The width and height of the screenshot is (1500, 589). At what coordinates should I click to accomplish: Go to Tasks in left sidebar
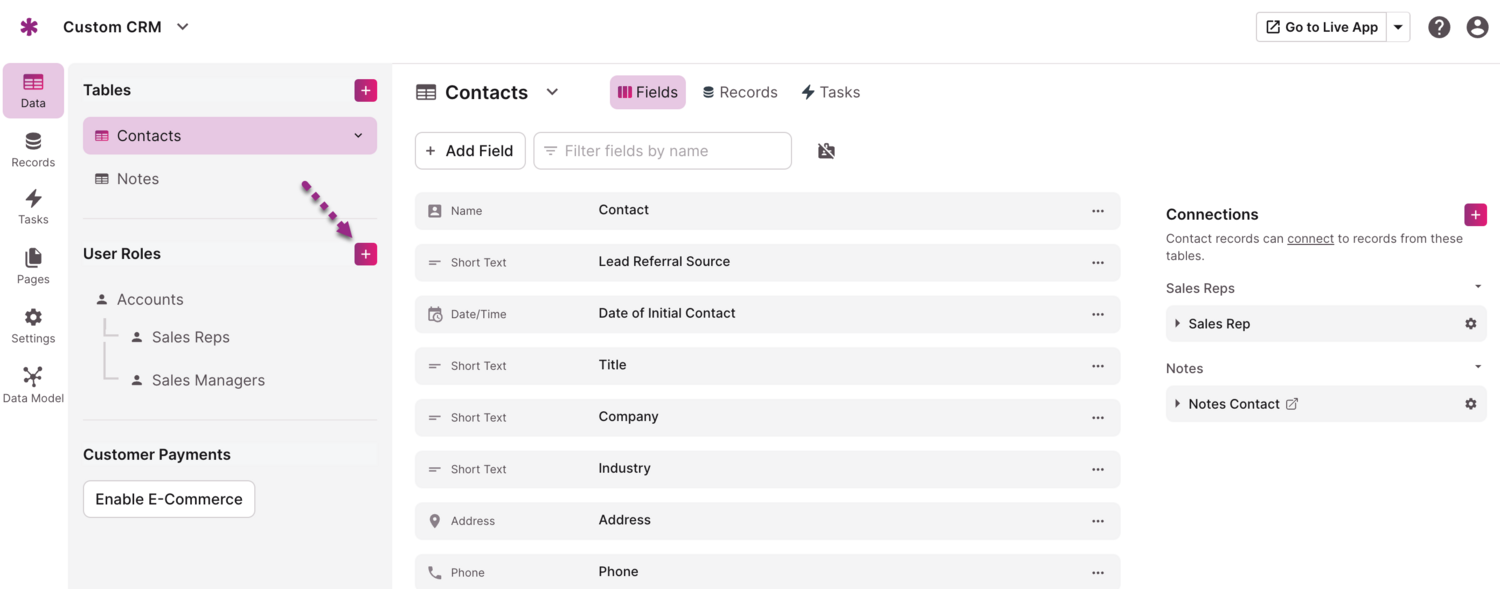point(33,207)
